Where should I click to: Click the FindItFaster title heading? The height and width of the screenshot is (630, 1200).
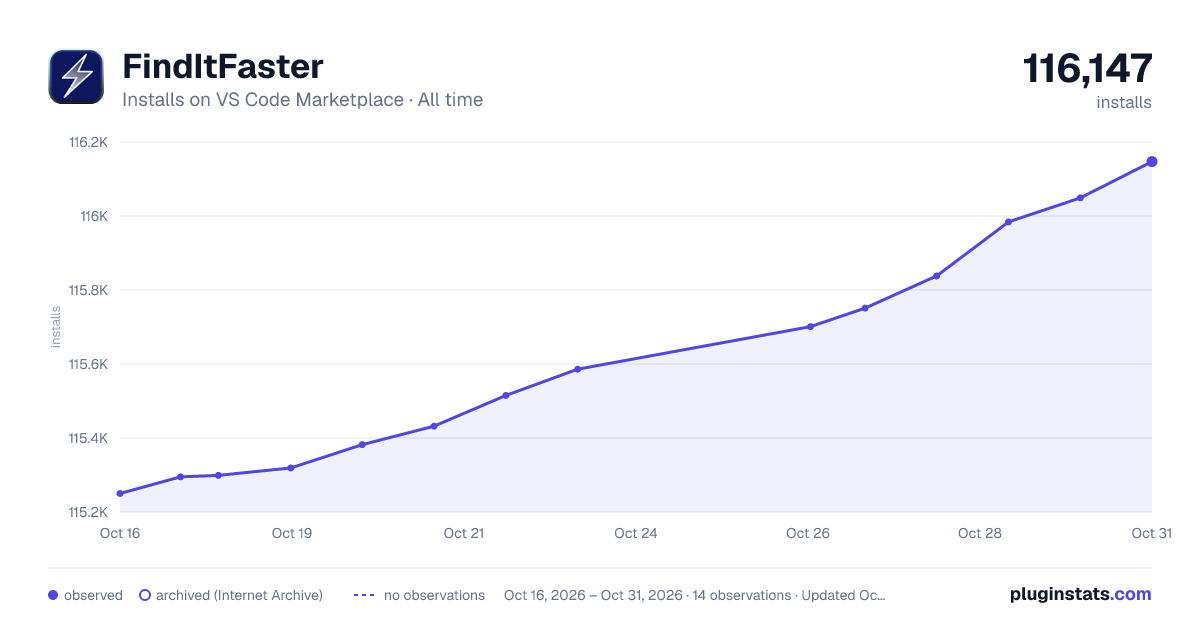click(223, 67)
